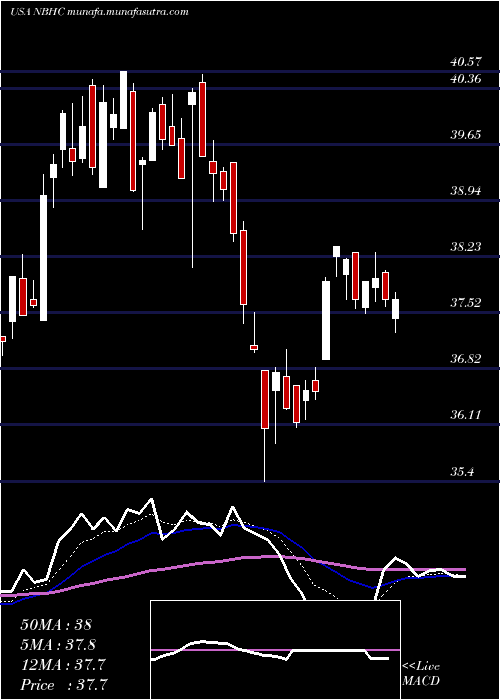Viewport: 500px width, 700px height.
Task: Click the 36.82 price level label
Action: coord(466,358)
